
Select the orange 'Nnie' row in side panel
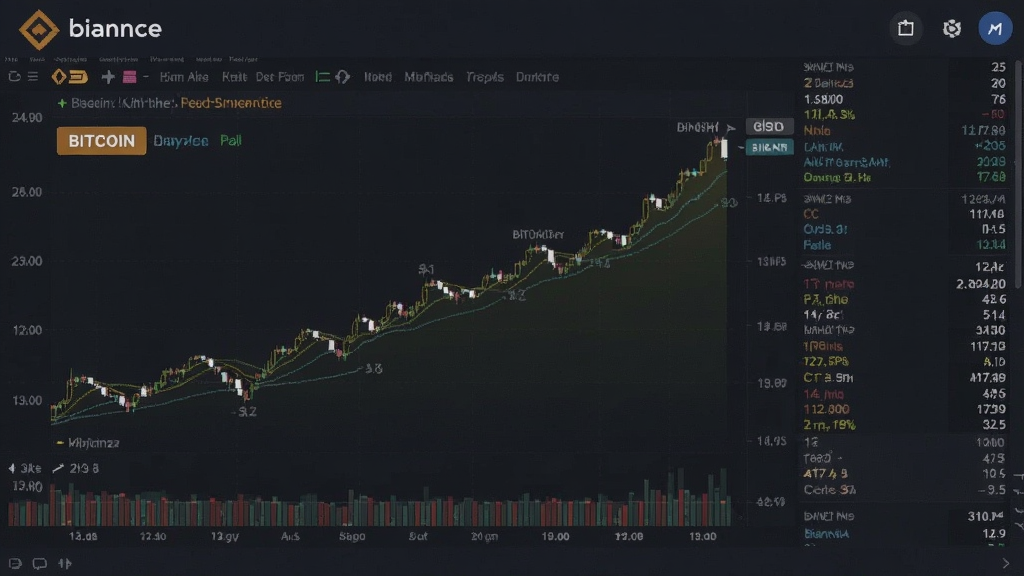(x=904, y=131)
